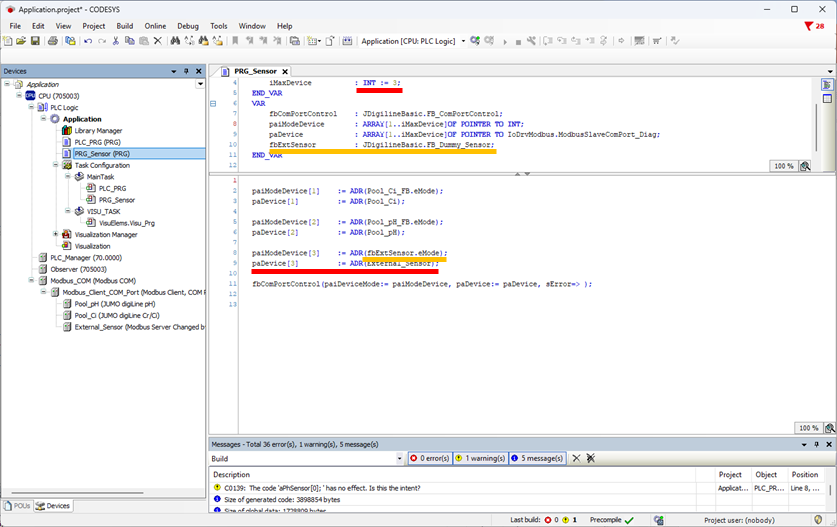
Task: Click the Devices panel horizontal scrollbar
Action: 77,493
